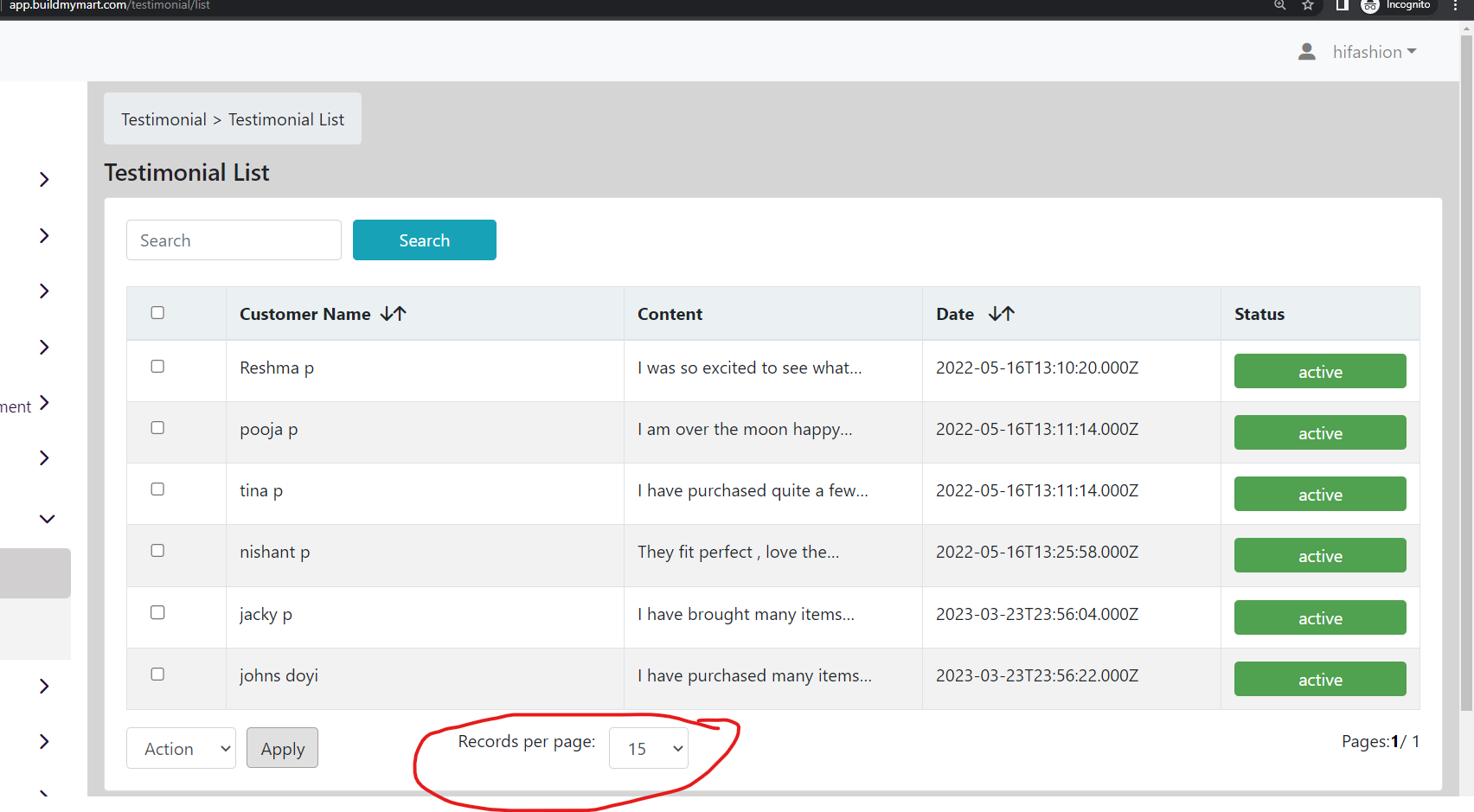Toggle active status for Reshma p
Image resolution: width=1474 pixels, height=812 pixels.
[1320, 371]
